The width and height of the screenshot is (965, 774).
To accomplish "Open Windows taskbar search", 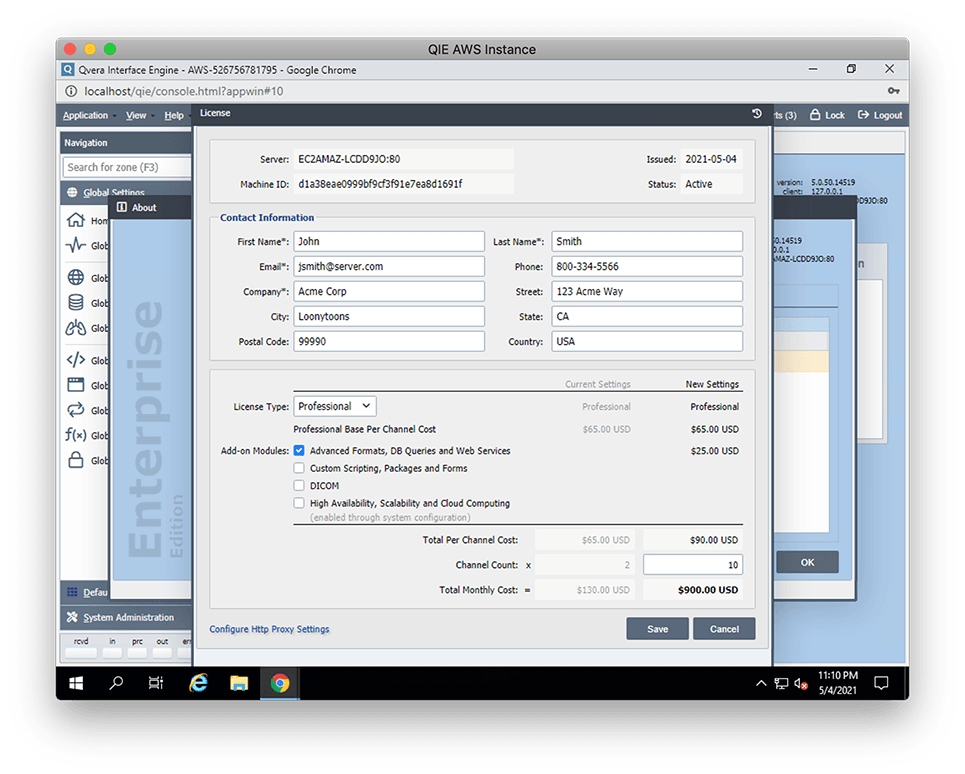I will pos(116,683).
